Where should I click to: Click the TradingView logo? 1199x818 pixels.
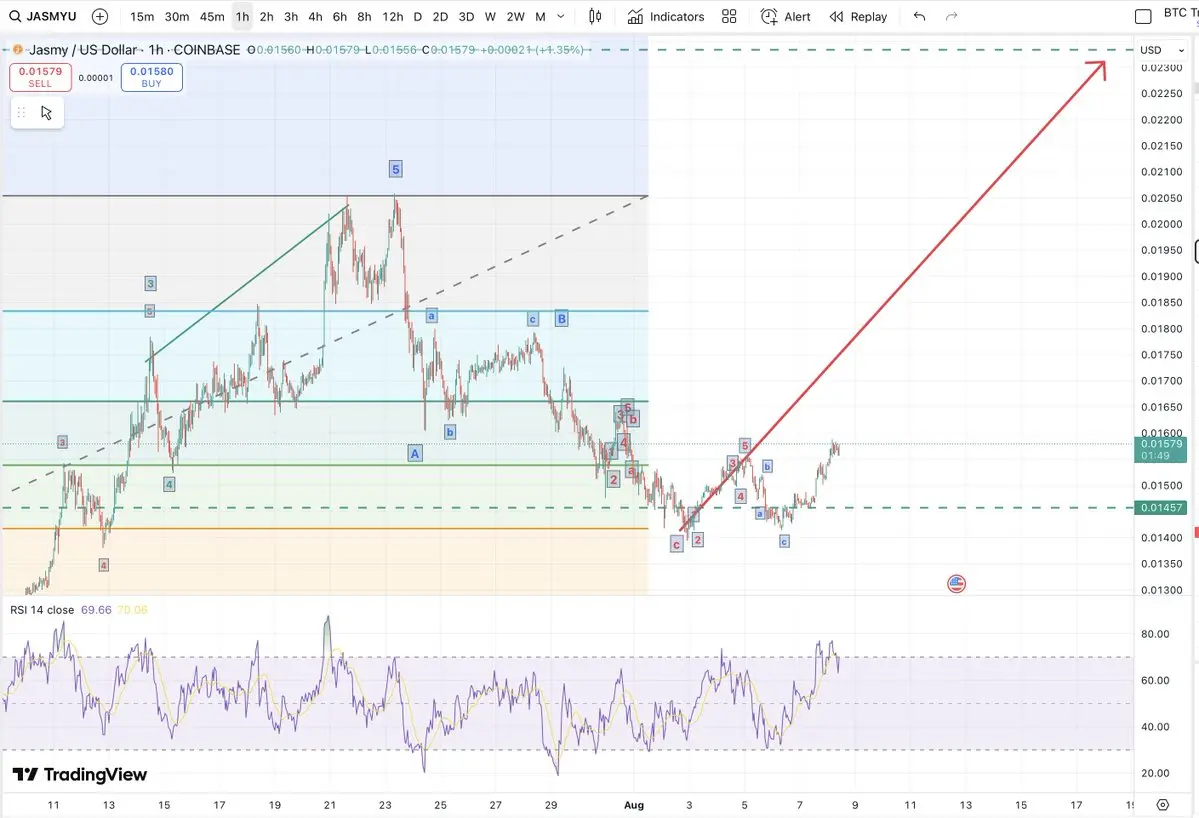pyautogui.click(x=80, y=774)
